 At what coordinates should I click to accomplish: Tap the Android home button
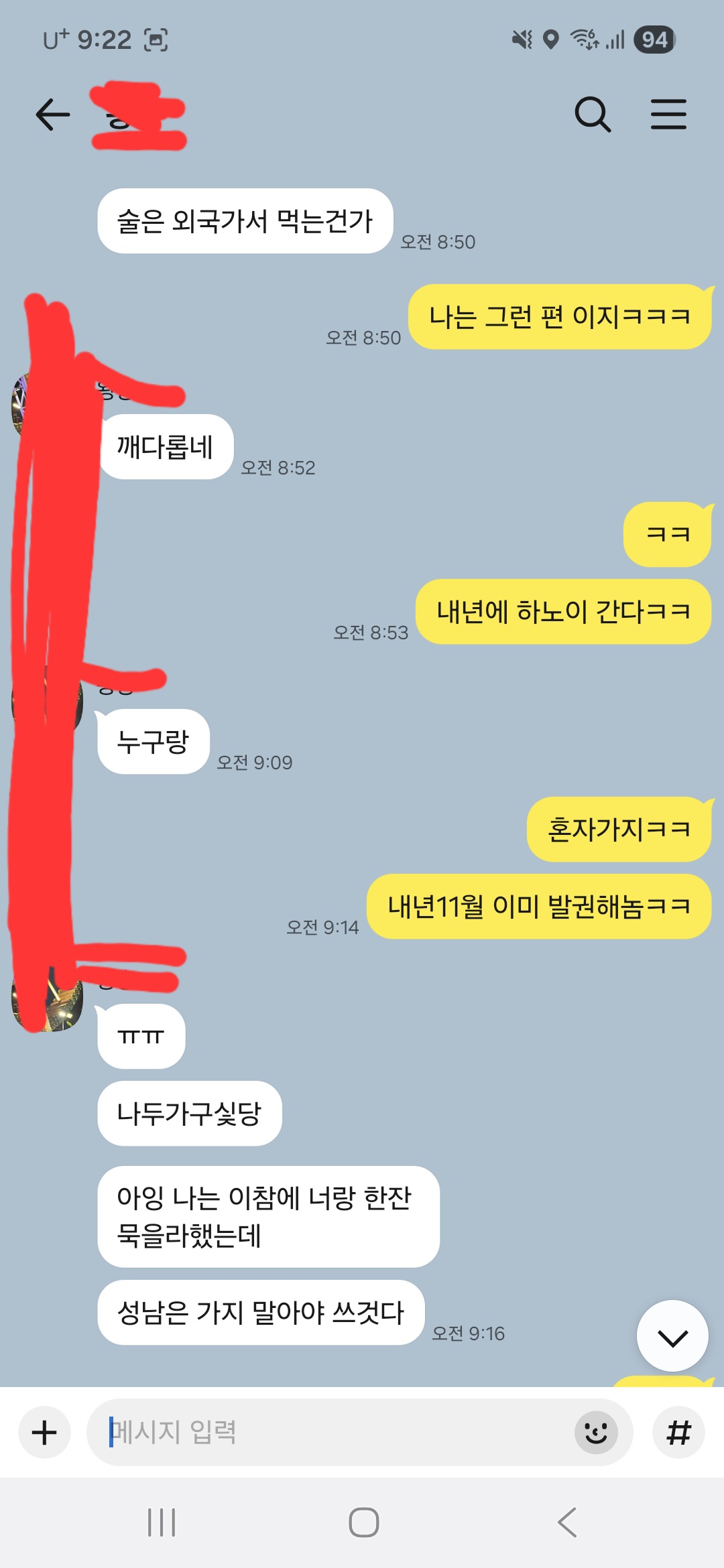(363, 1522)
